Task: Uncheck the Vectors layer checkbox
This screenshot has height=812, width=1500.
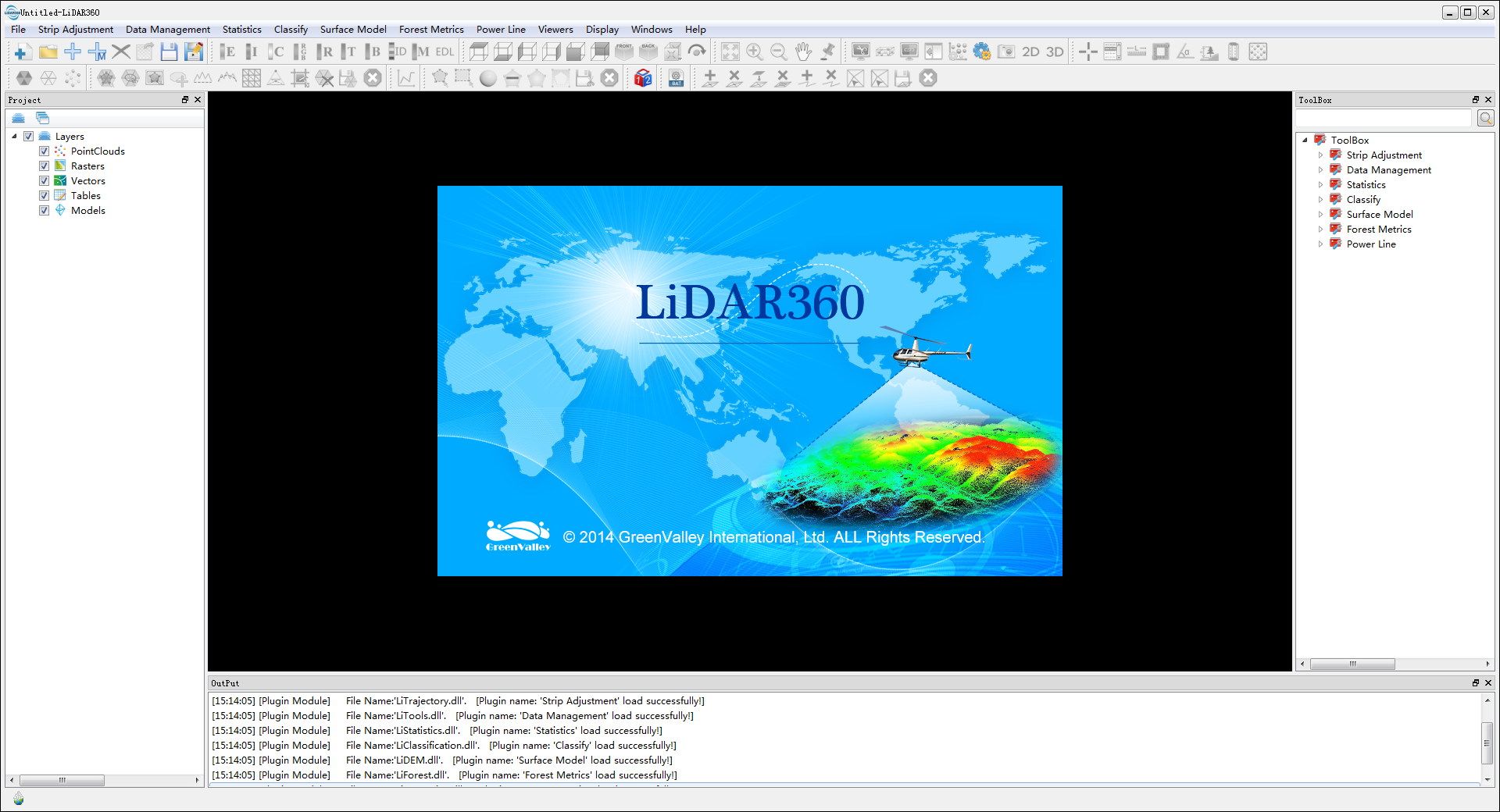Action: pyautogui.click(x=45, y=181)
